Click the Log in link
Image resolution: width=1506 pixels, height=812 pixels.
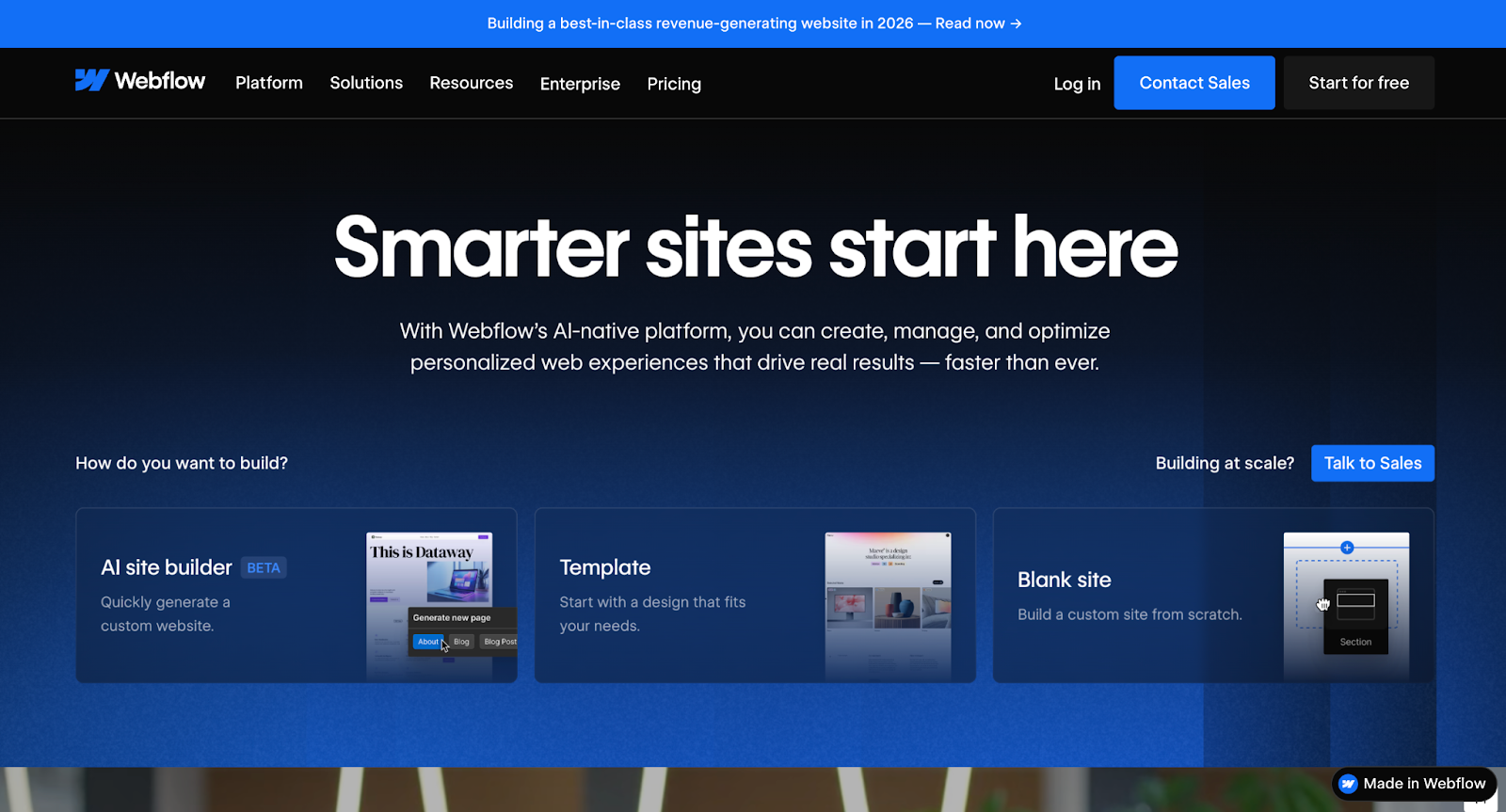1077,84
